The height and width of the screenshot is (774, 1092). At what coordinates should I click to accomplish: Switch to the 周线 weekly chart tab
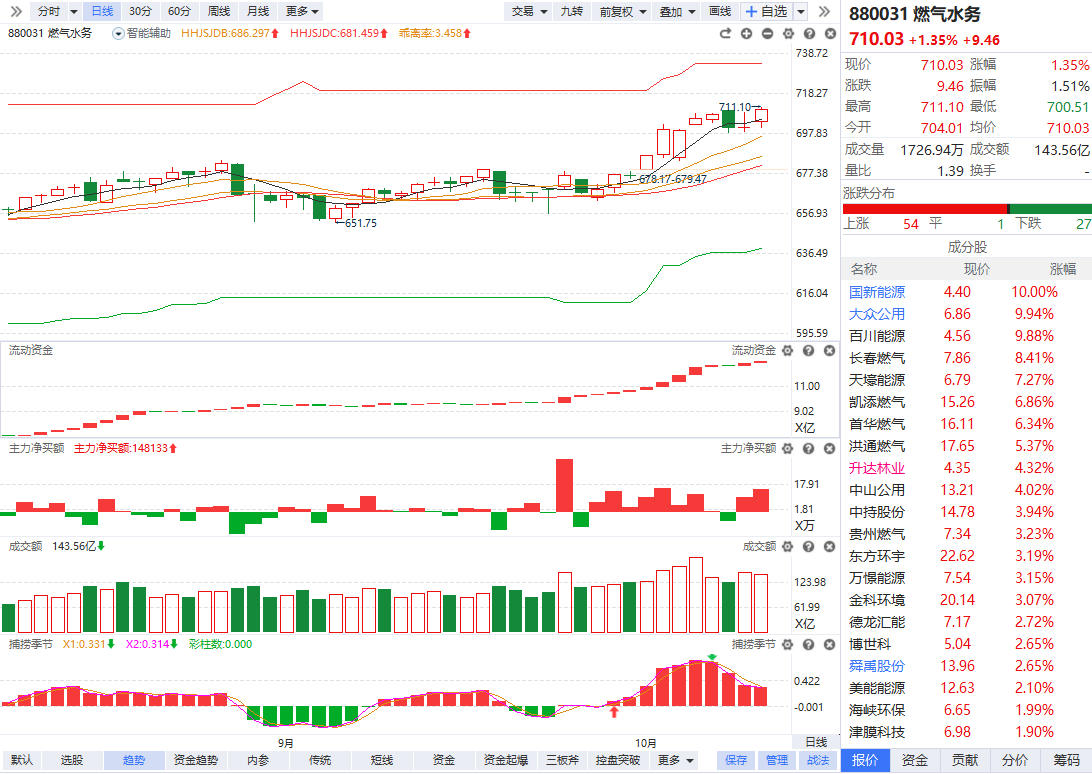[218, 11]
